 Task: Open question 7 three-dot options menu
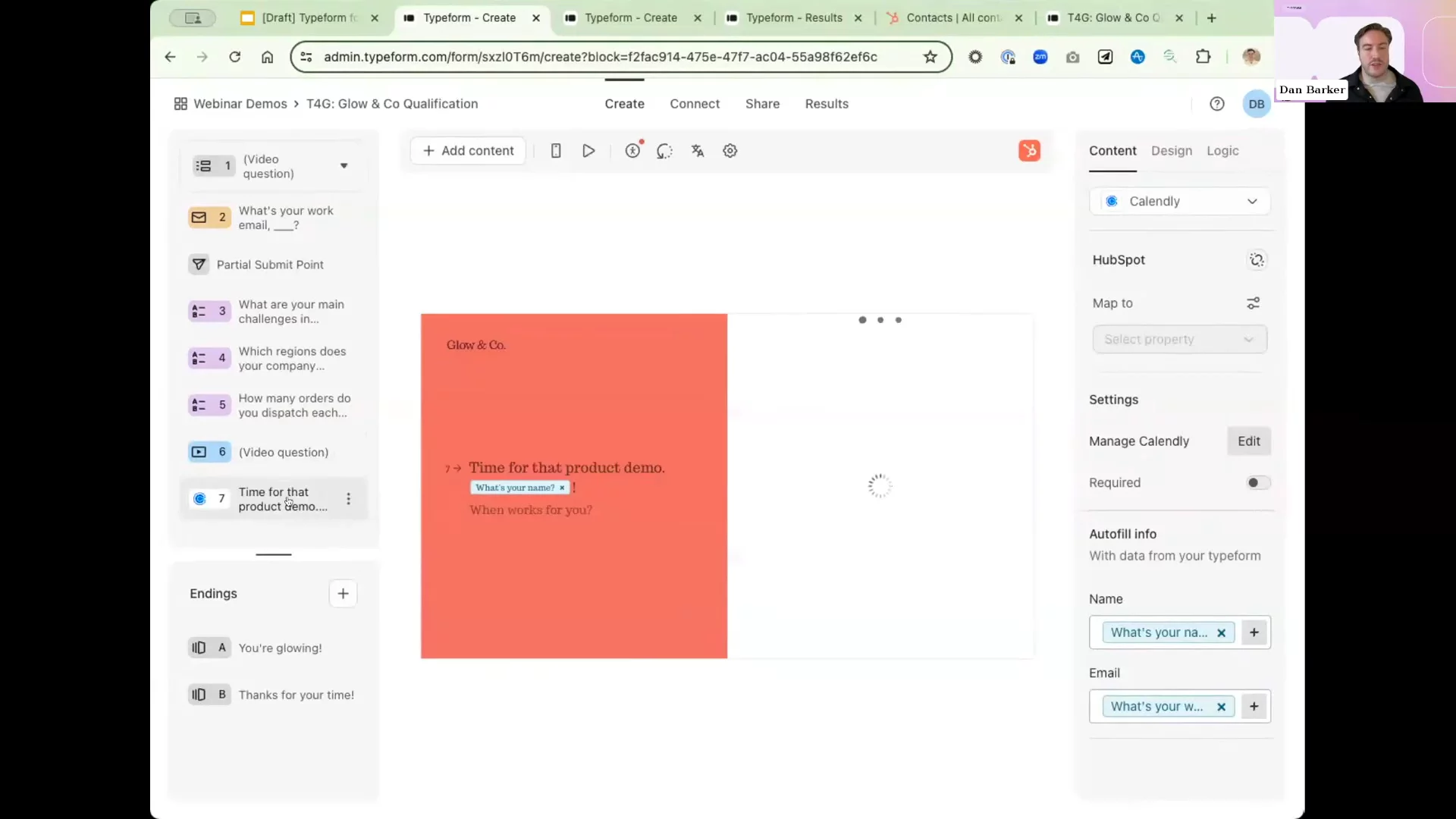pos(348,499)
